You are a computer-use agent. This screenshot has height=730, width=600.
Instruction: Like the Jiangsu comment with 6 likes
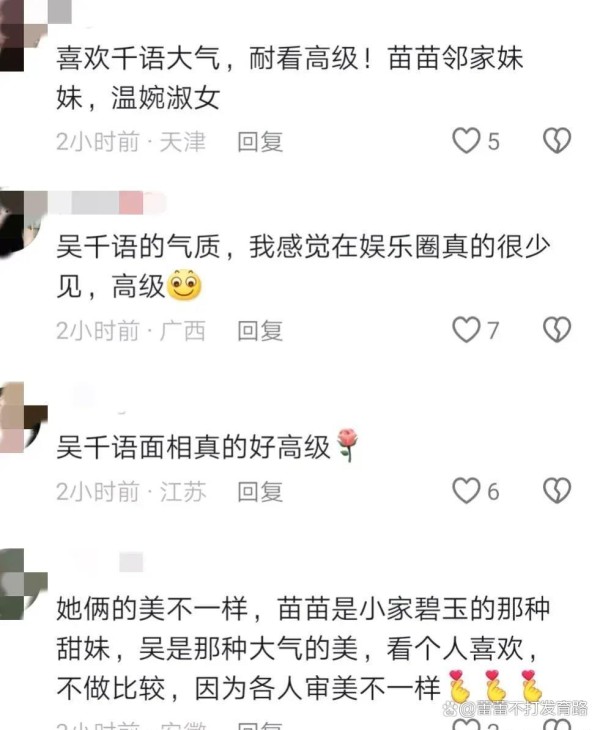point(466,491)
